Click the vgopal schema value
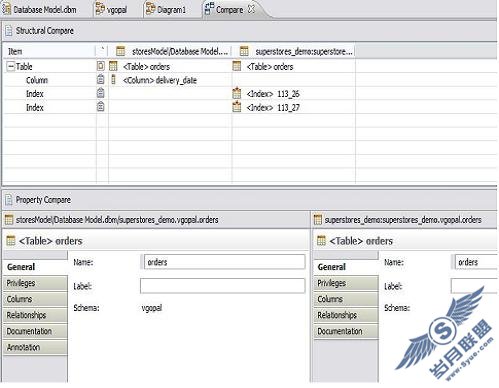 coord(152,308)
